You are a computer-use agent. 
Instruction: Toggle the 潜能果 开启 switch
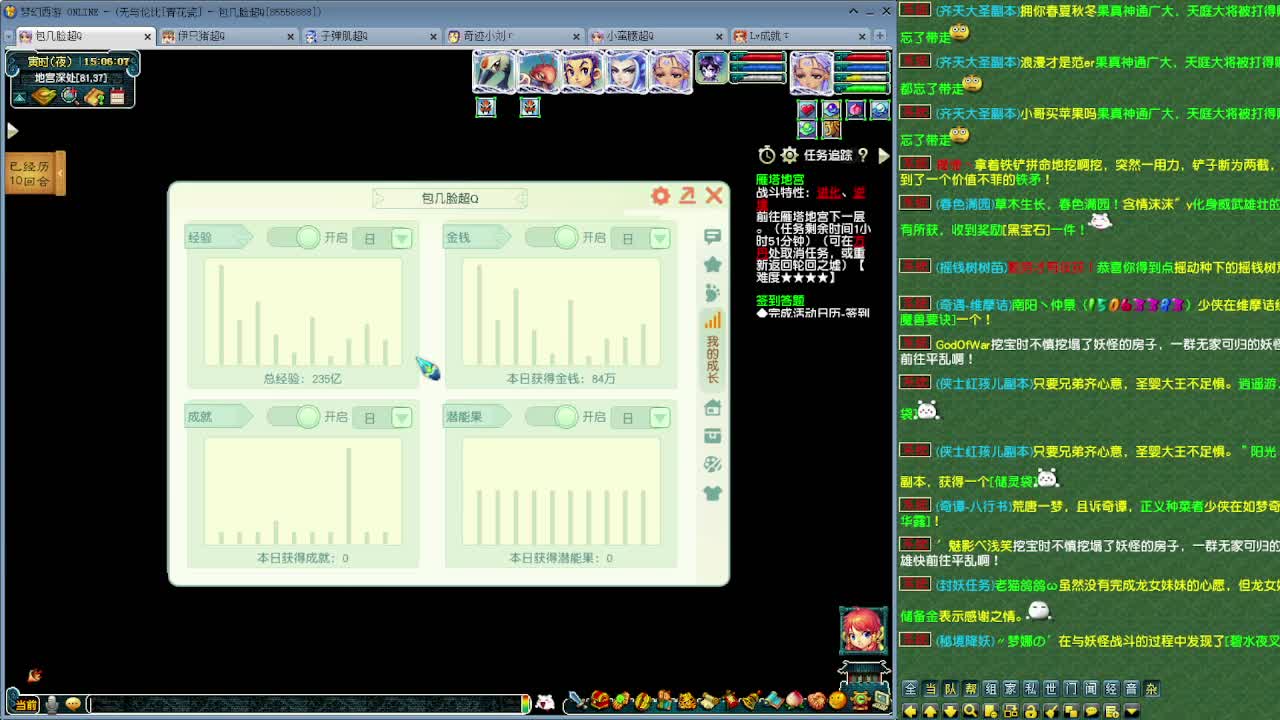coord(552,416)
